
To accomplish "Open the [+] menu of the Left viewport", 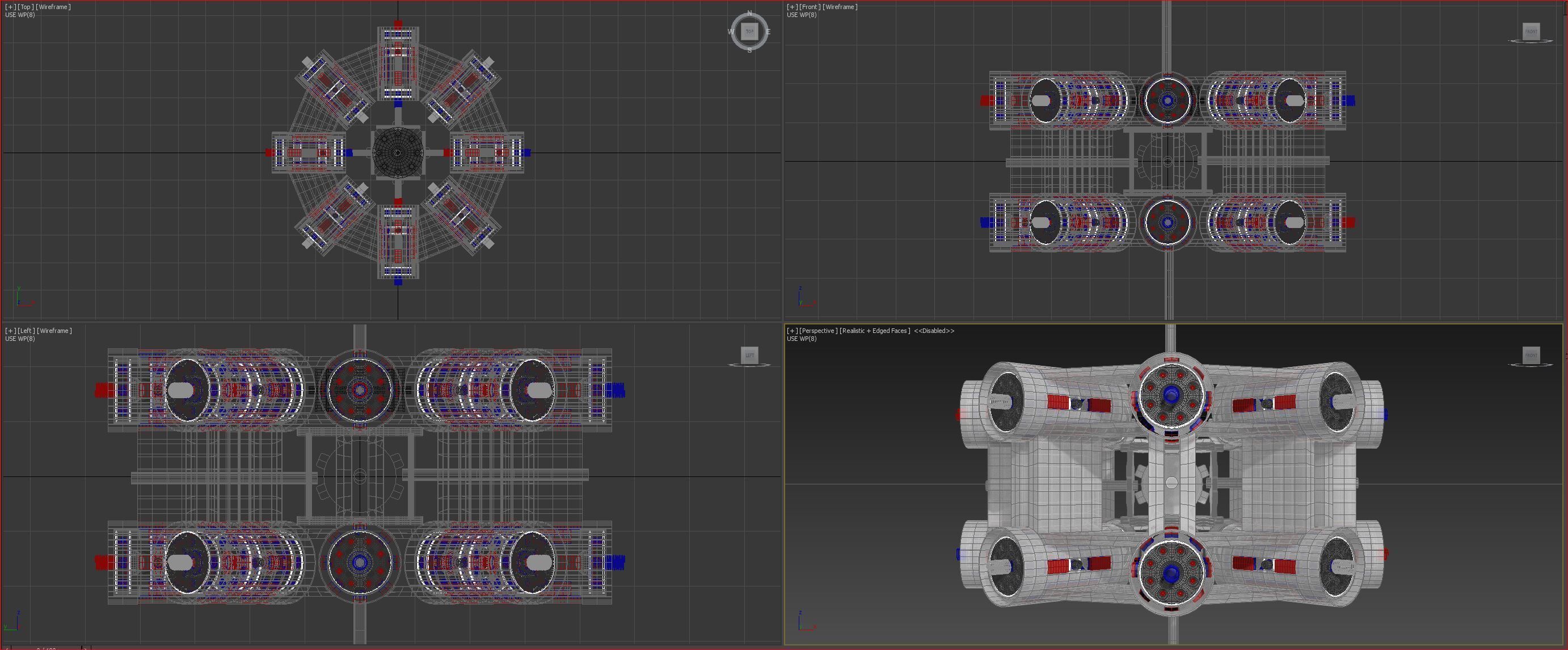I will point(10,331).
